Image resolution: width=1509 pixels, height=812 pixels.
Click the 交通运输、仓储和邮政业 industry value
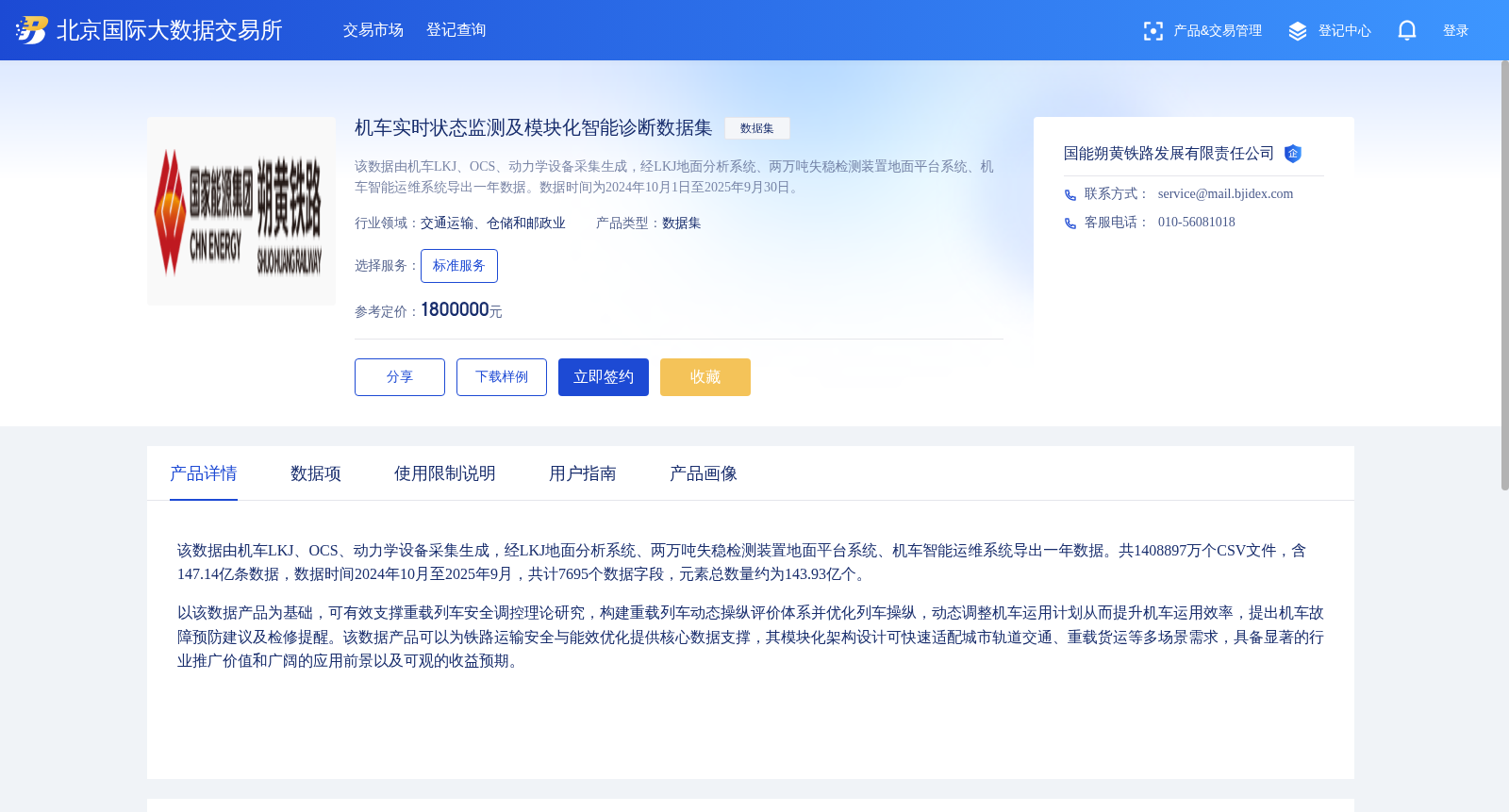[x=493, y=224]
